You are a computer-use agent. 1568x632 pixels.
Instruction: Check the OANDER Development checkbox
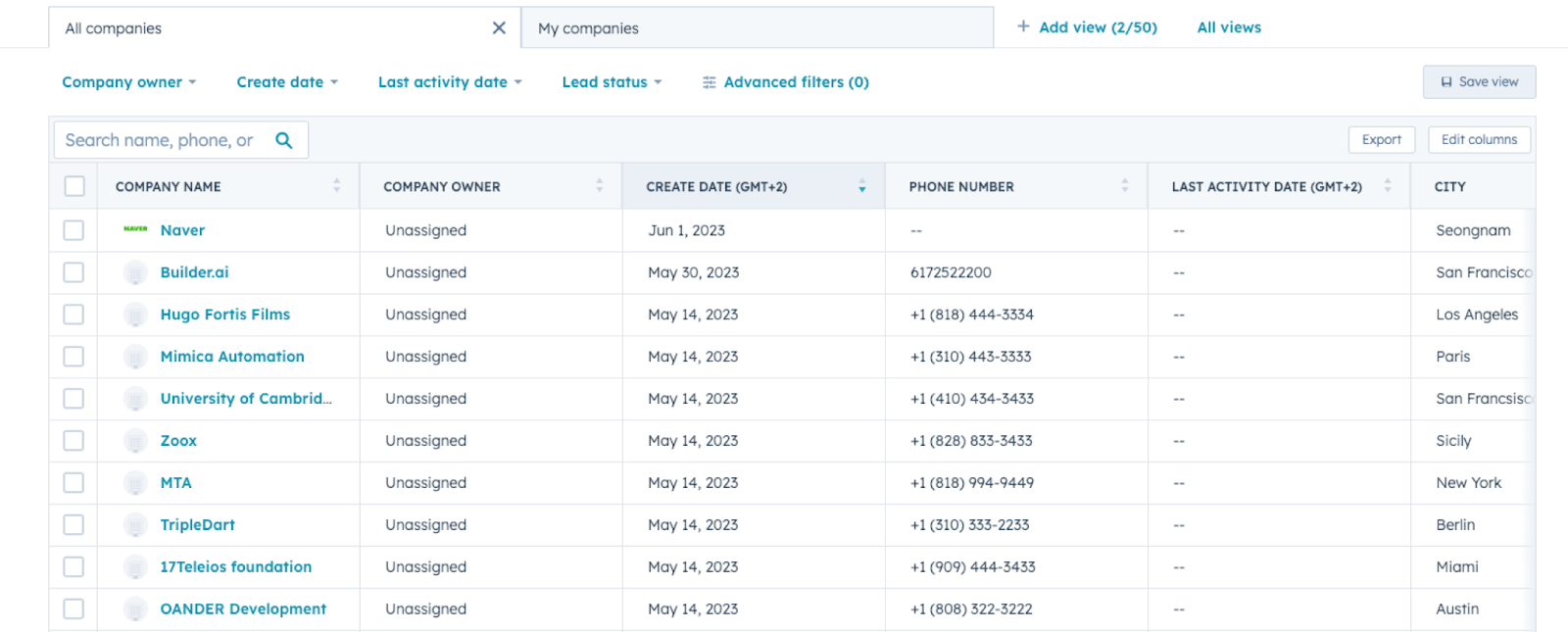click(x=73, y=609)
